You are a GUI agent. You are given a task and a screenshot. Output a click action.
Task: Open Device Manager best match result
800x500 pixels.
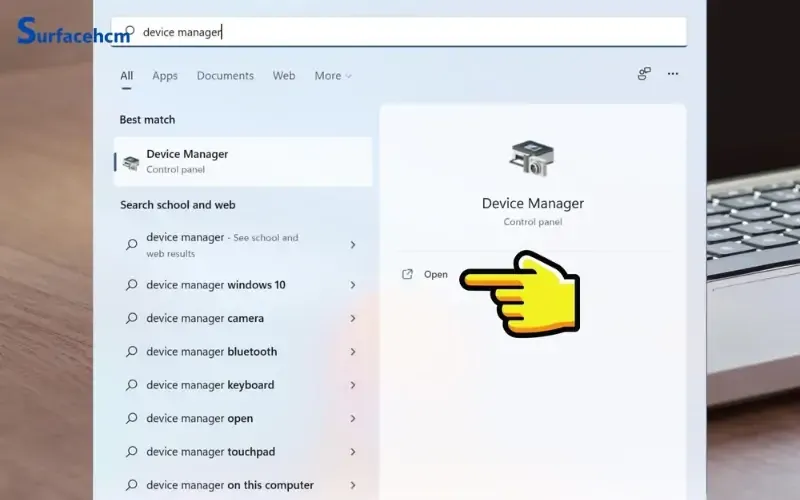point(243,161)
